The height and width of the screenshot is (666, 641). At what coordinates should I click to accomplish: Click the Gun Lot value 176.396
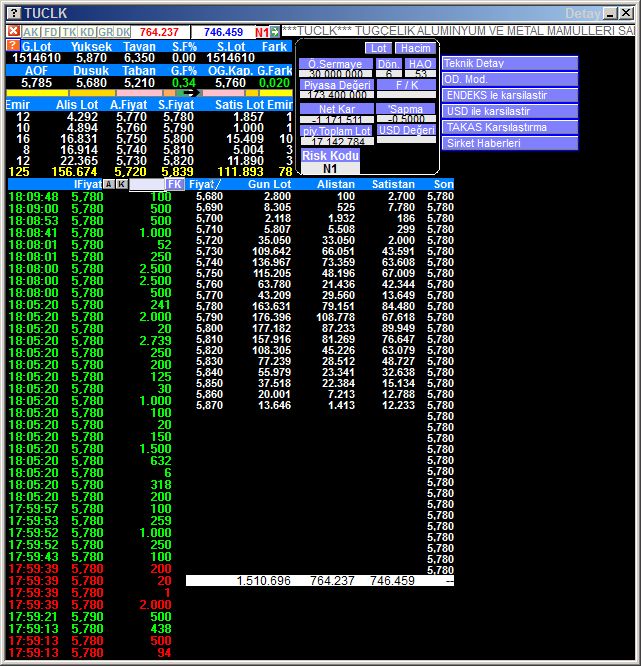(271, 317)
